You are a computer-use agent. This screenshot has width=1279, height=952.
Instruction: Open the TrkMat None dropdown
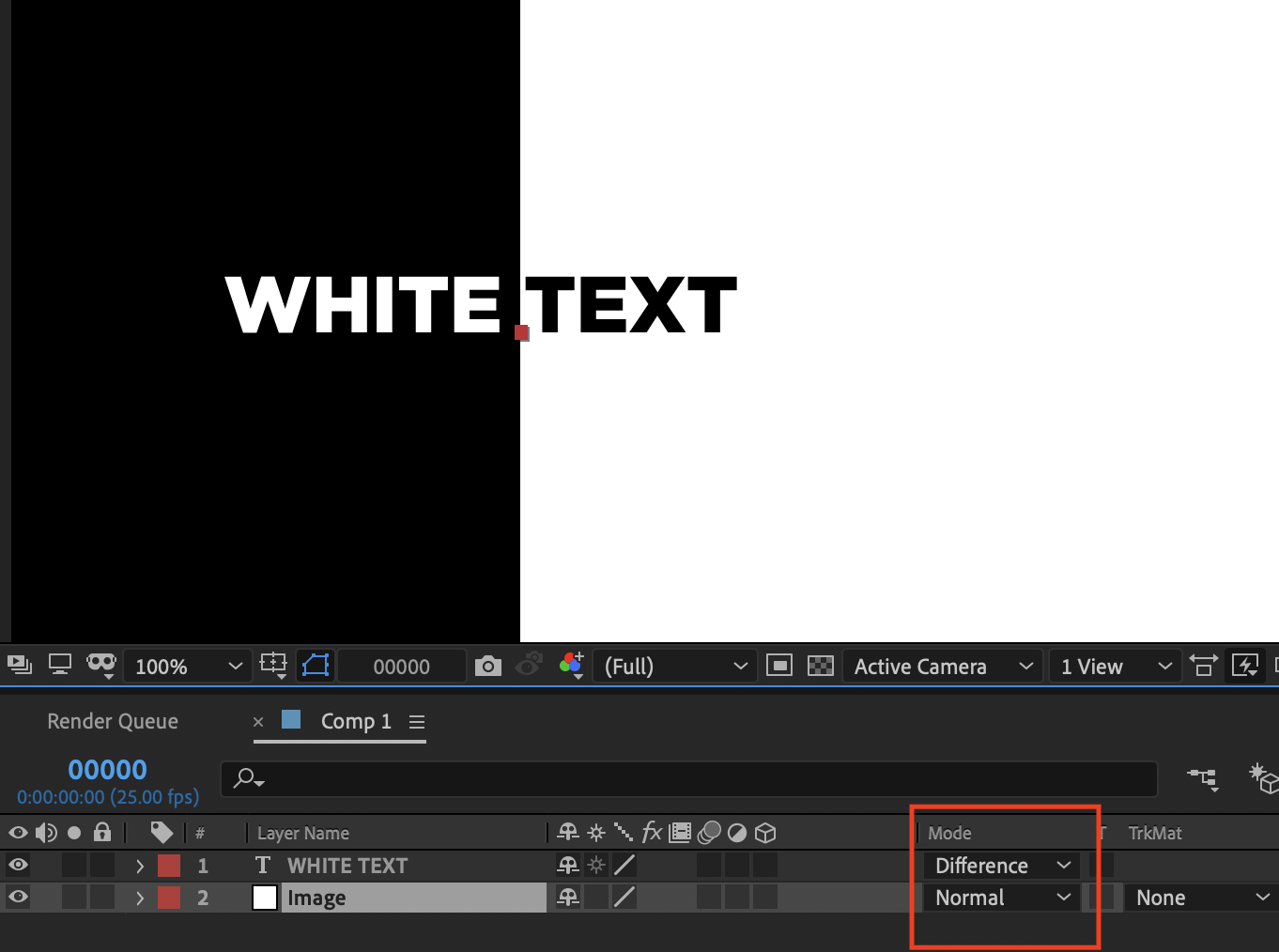point(1201,897)
